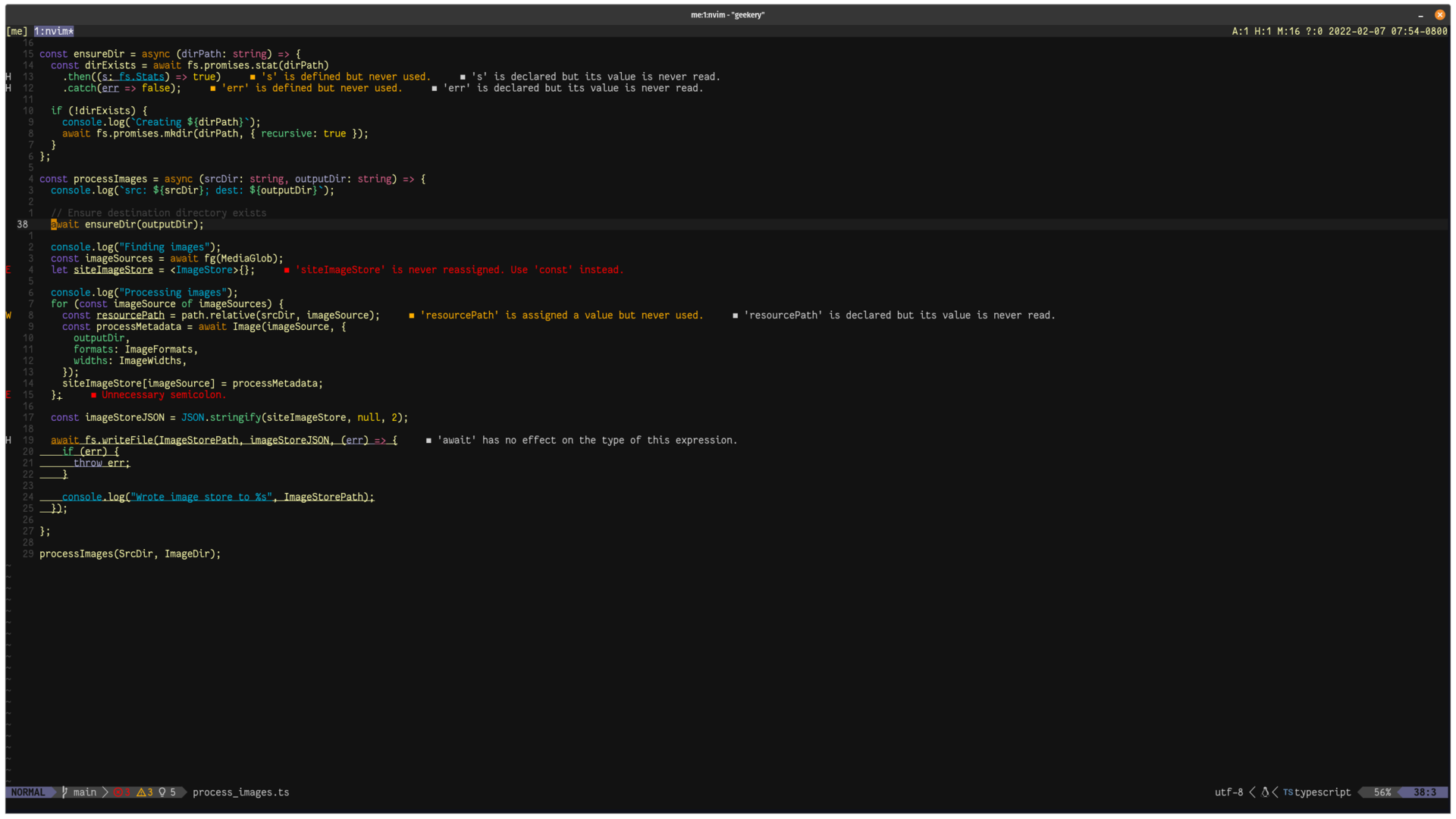Click the 56% file position indicator
The height and width of the screenshot is (819, 1456).
[1382, 792]
